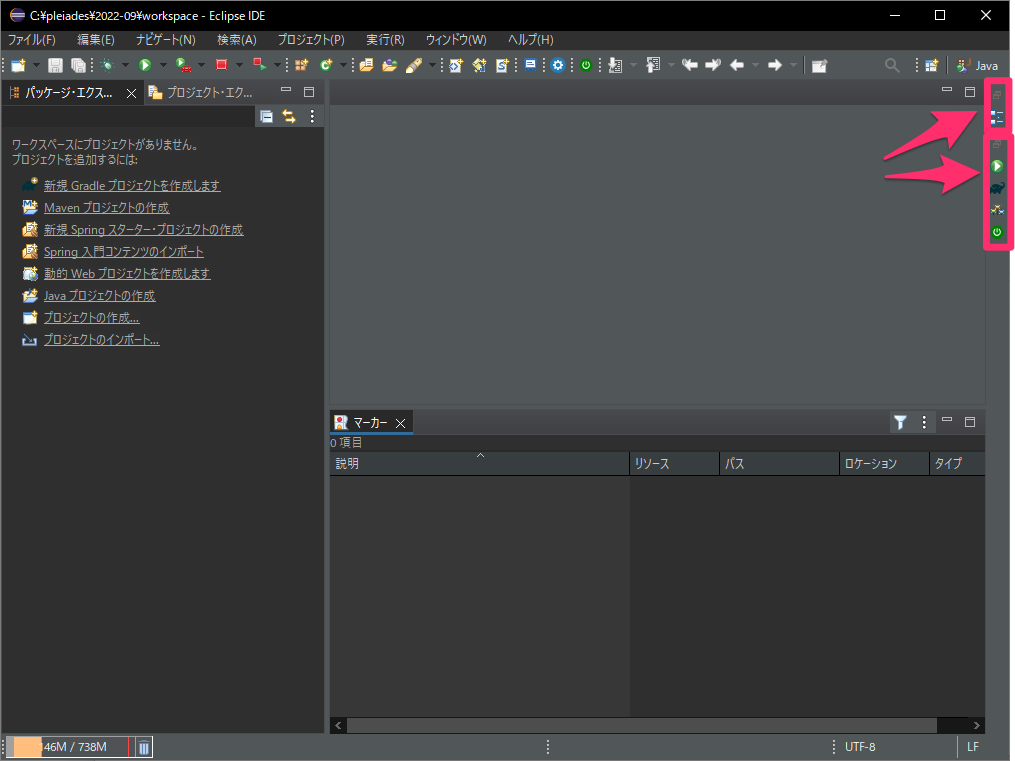Screen dimensions: 1015x761
Task: Click the New Java Class toolbar icon
Action: click(326, 65)
